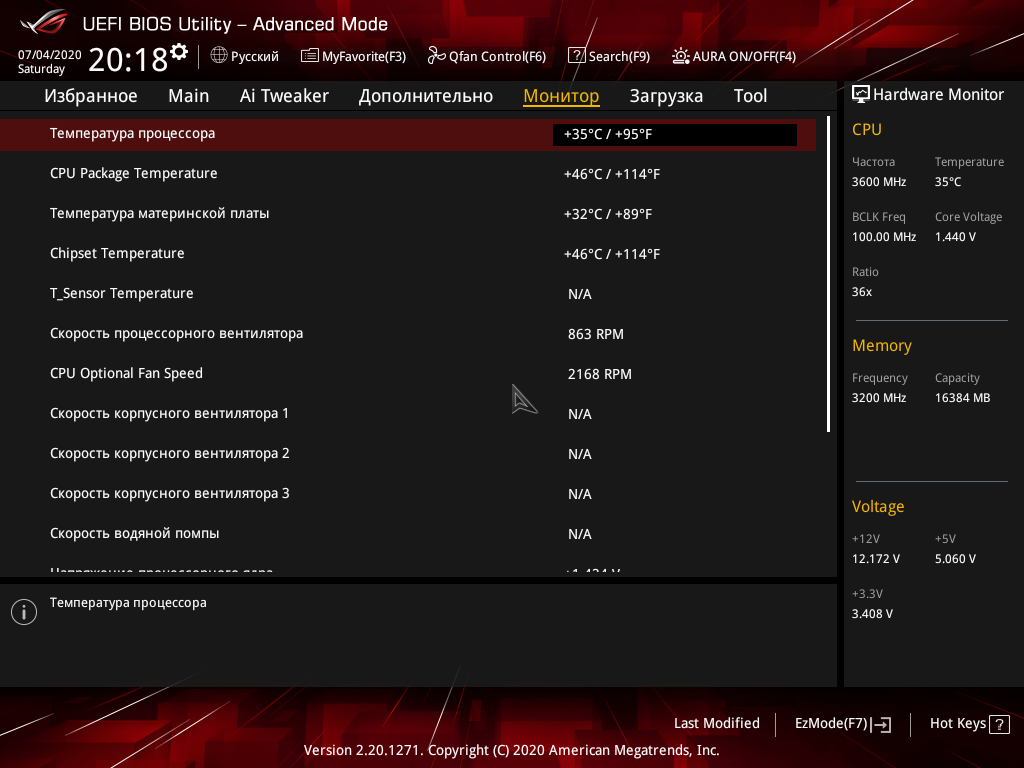Select the +35°C / +95°F value field
Screen dimensions: 1024x768
pos(675,135)
